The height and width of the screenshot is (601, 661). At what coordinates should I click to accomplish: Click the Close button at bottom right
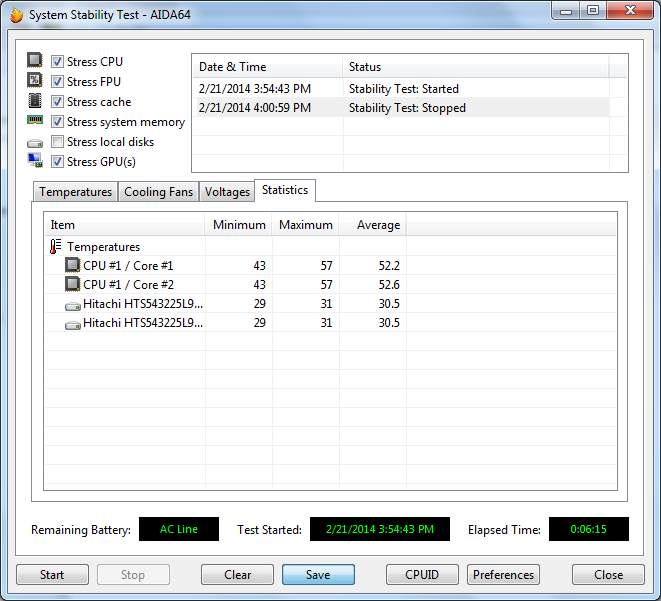pos(608,574)
